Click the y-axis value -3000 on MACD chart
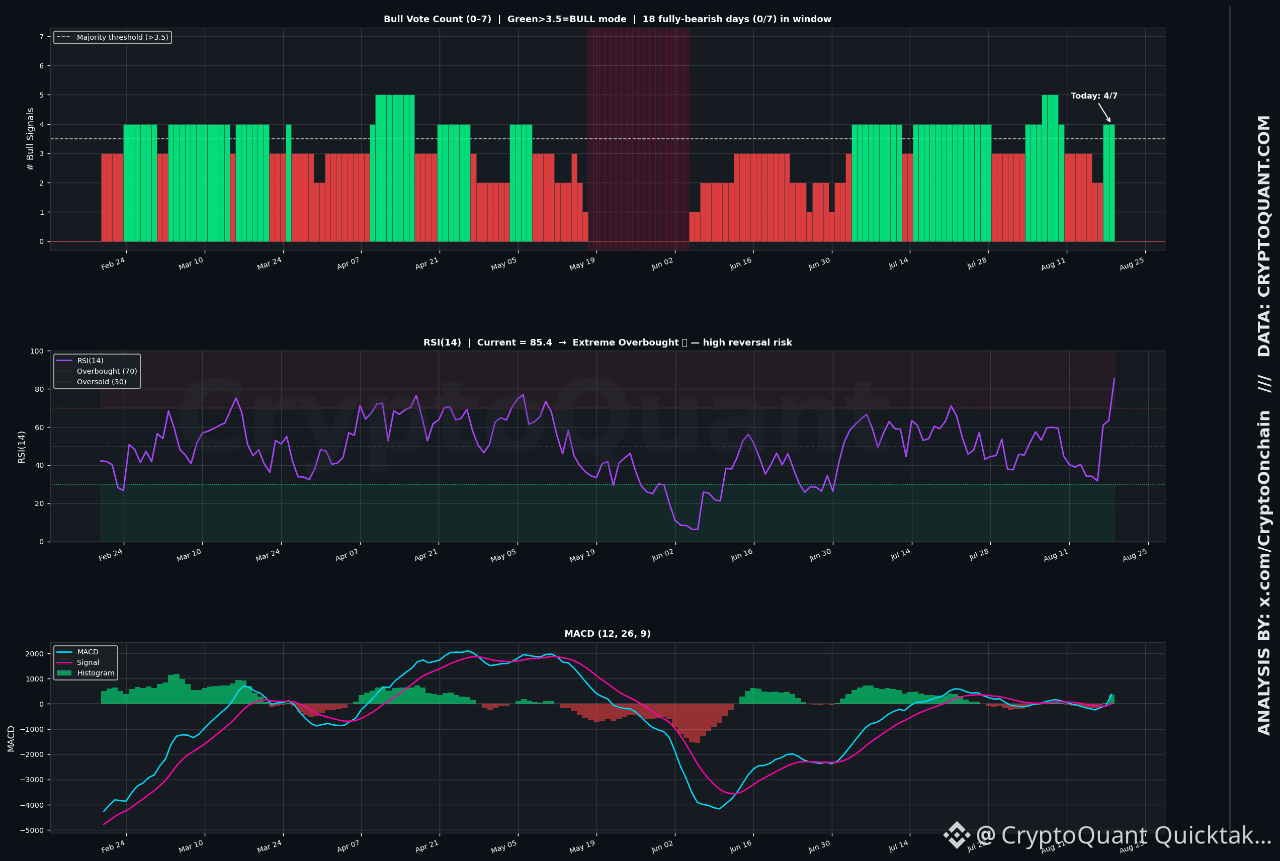 pyautogui.click(x=34, y=779)
